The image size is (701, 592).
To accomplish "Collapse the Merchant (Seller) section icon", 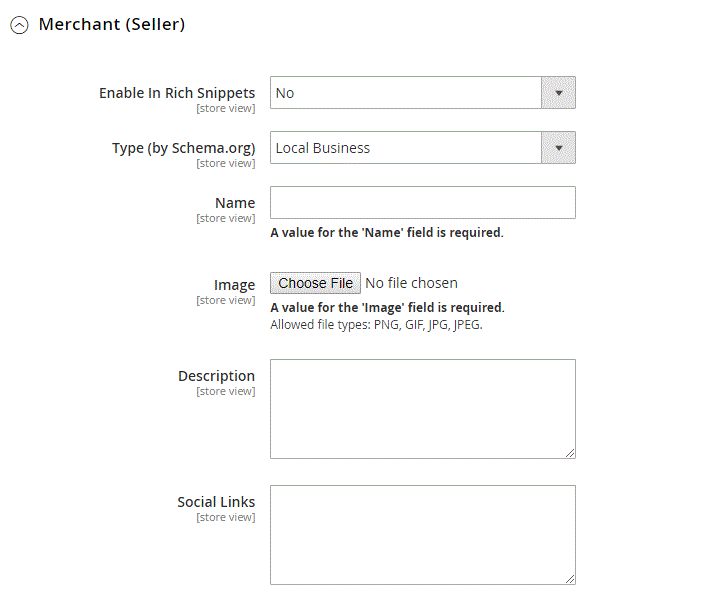I will 19,25.
